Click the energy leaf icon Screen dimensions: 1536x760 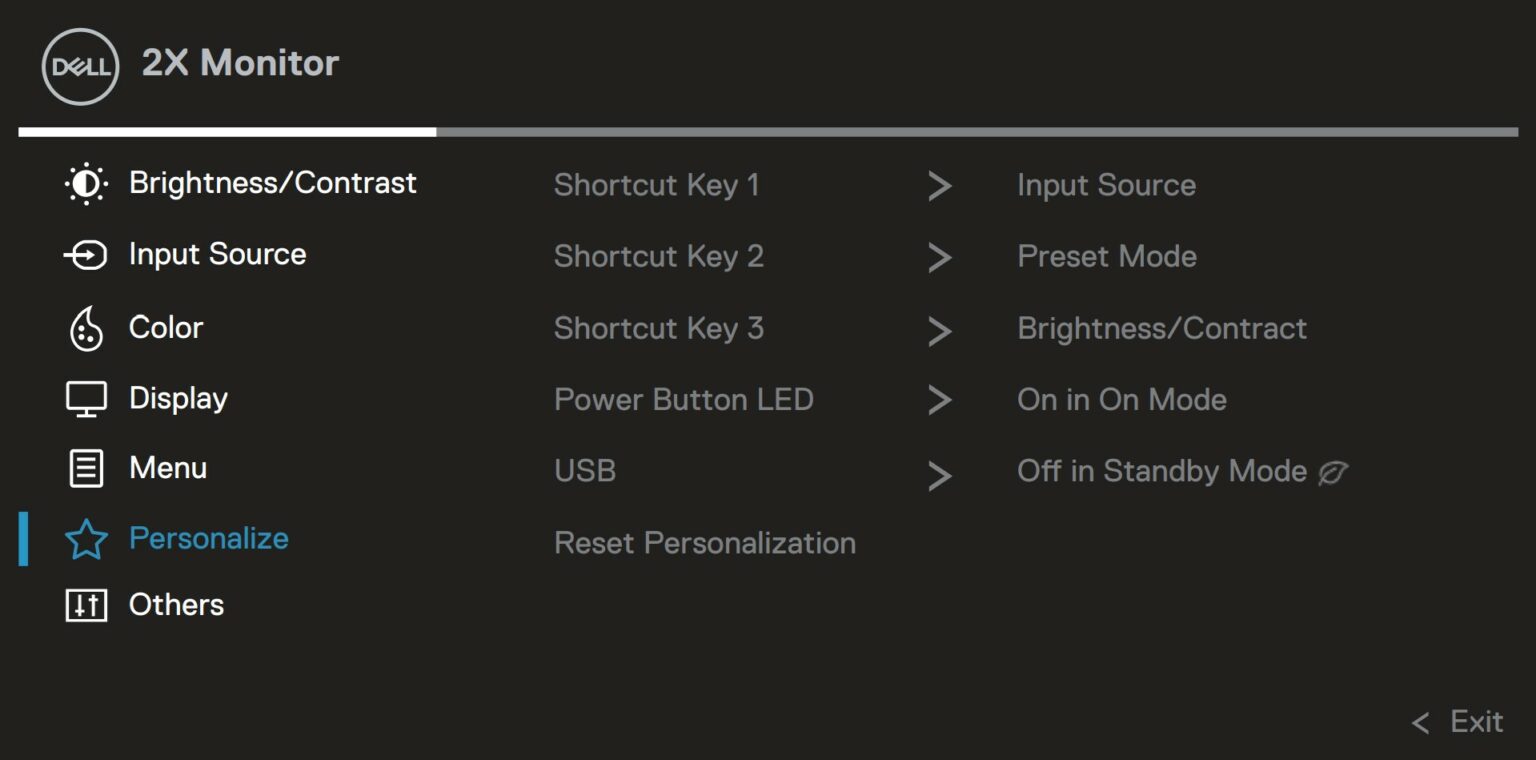[x=1333, y=473]
